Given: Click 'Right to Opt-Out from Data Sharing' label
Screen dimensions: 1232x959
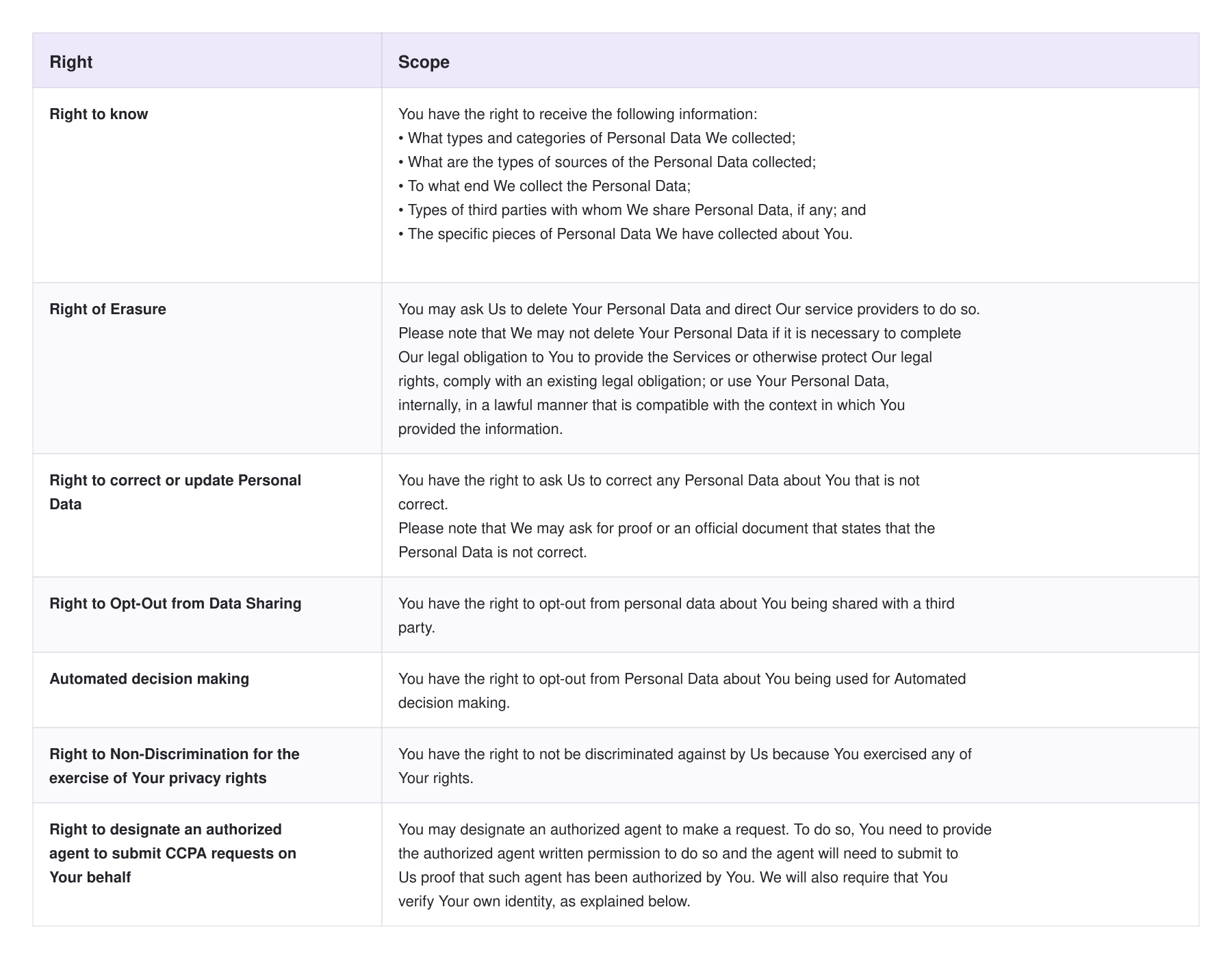Looking at the screenshot, I should [175, 604].
